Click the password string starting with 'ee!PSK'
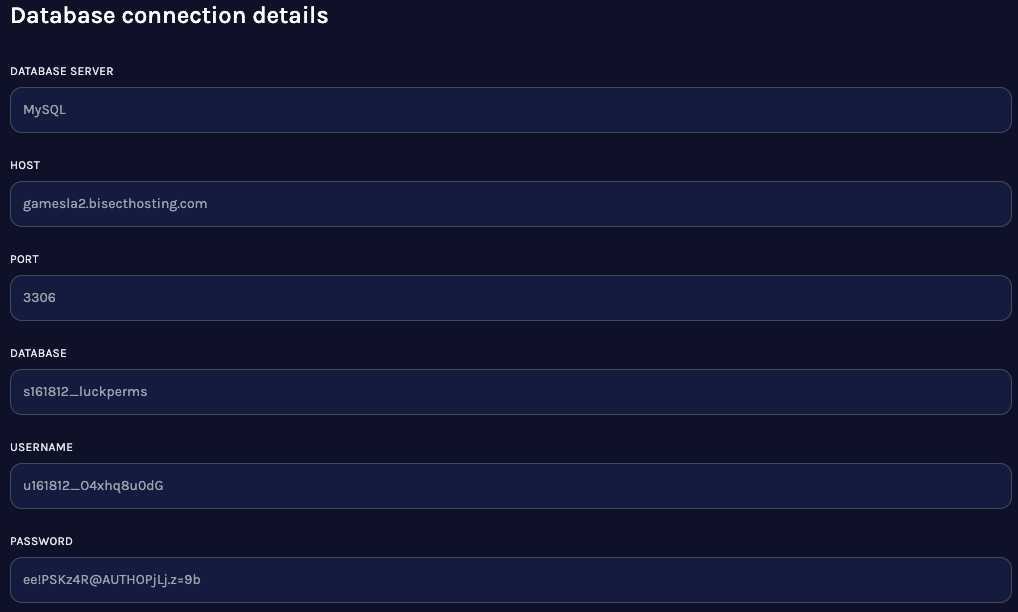This screenshot has height=612, width=1018. (112, 580)
